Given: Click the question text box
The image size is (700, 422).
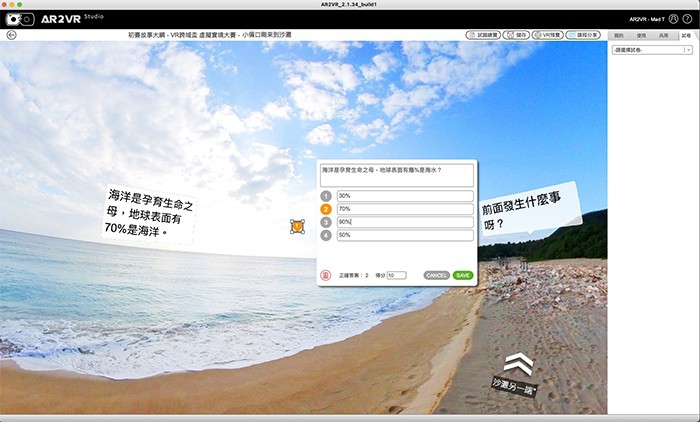Looking at the screenshot, I should (397, 175).
